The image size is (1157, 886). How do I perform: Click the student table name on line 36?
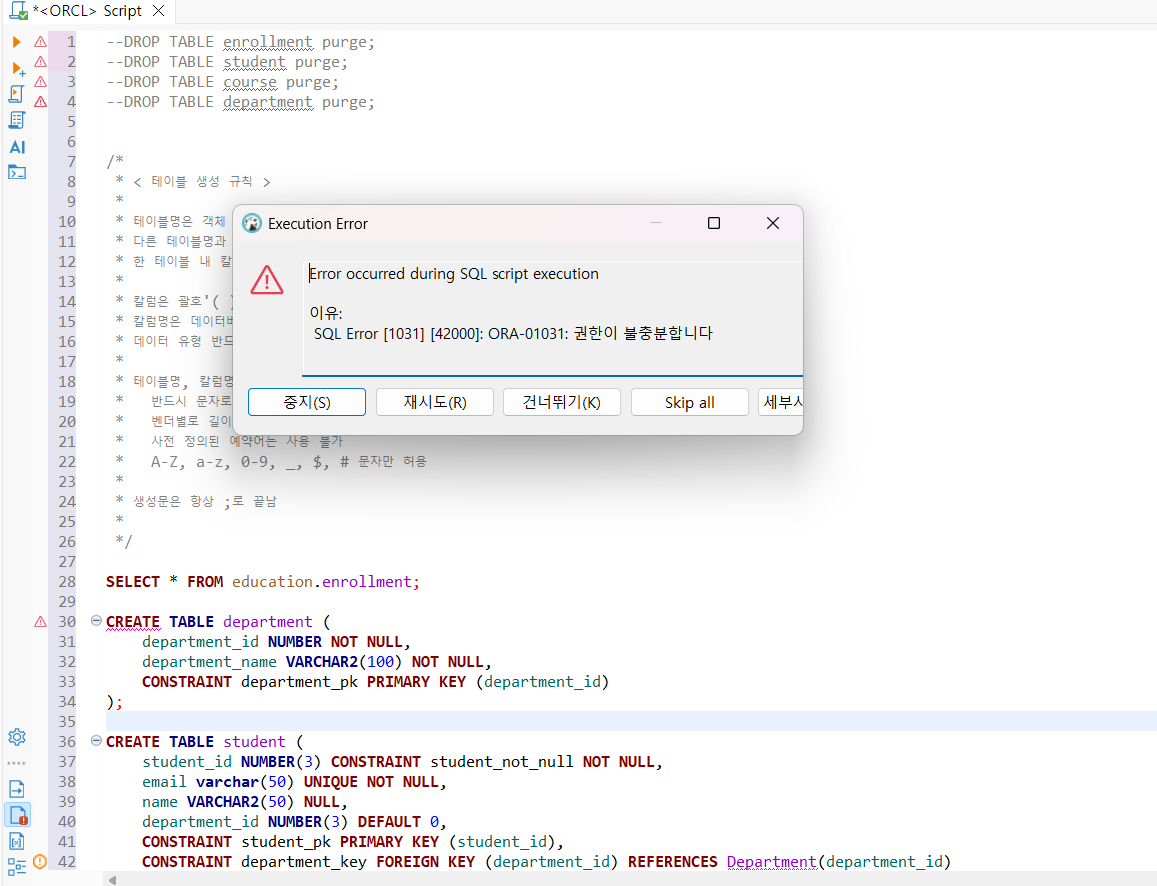pos(255,741)
